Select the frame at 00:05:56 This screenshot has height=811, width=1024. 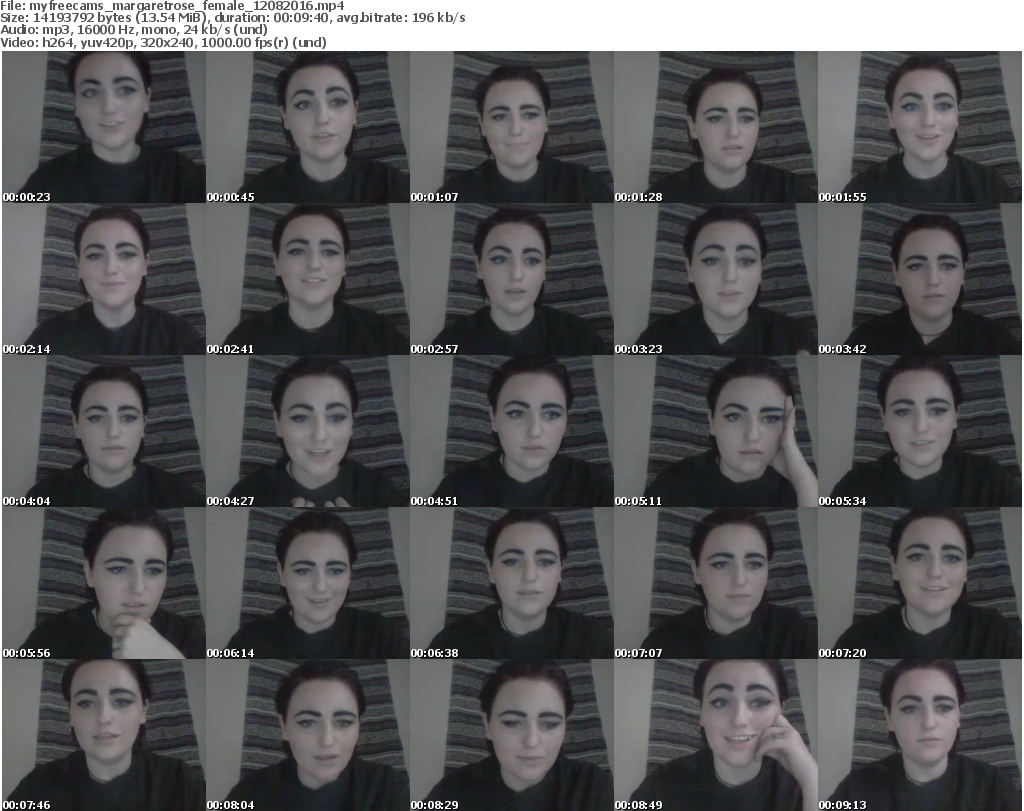104,583
